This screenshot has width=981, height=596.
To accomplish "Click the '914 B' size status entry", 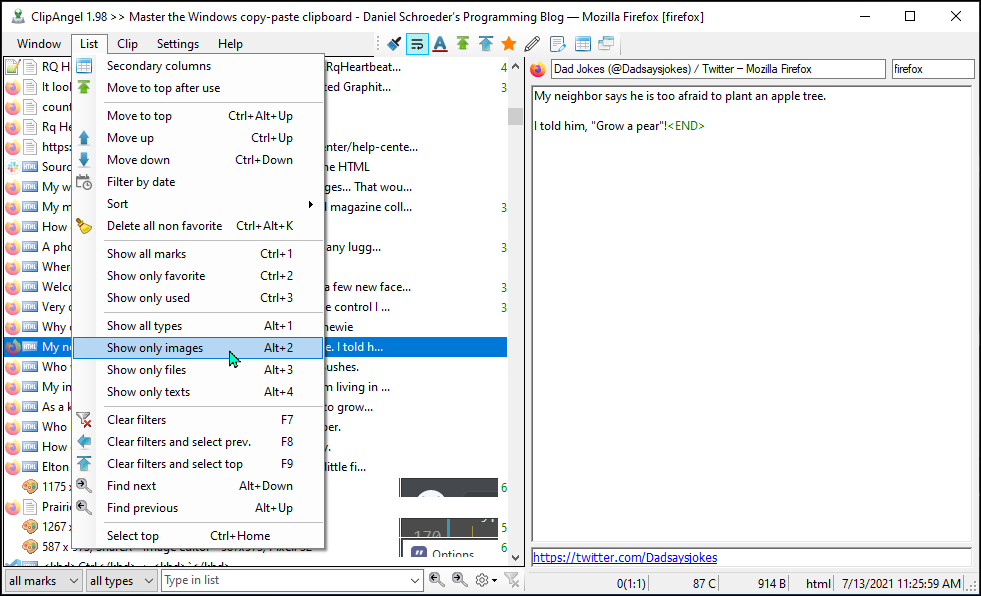I will 772,583.
